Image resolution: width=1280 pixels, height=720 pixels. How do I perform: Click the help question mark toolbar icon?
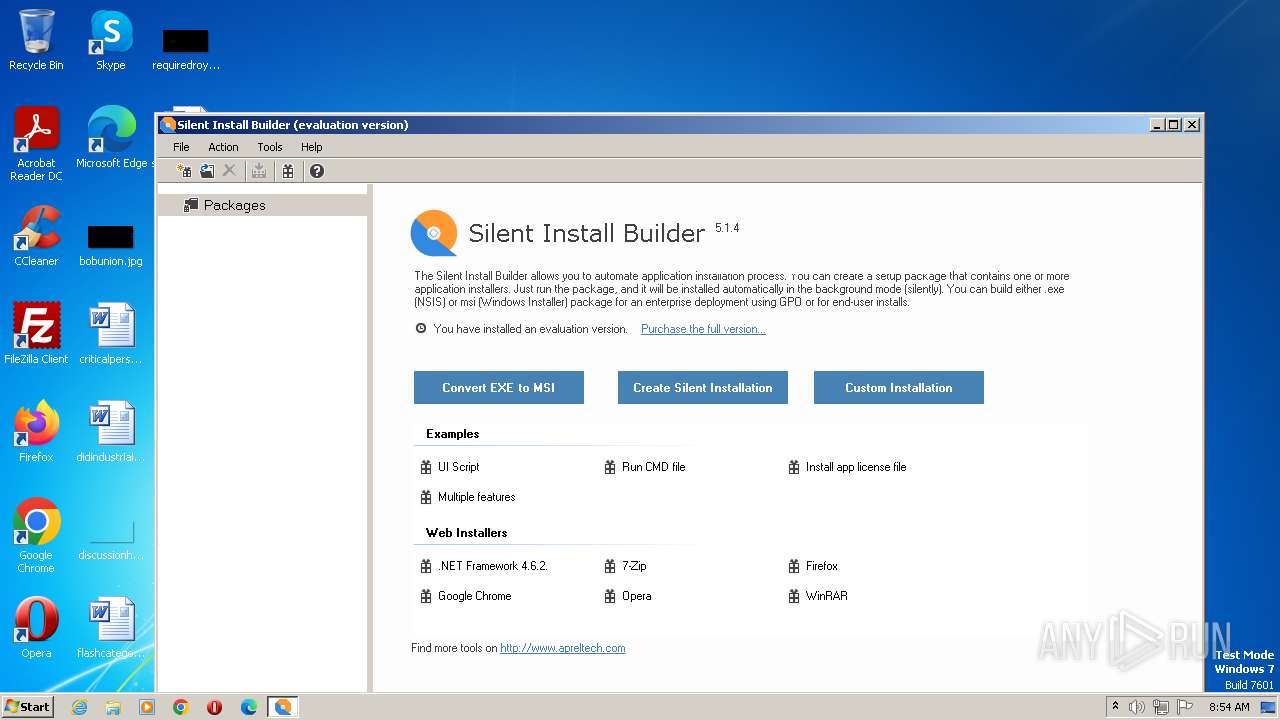[317, 171]
